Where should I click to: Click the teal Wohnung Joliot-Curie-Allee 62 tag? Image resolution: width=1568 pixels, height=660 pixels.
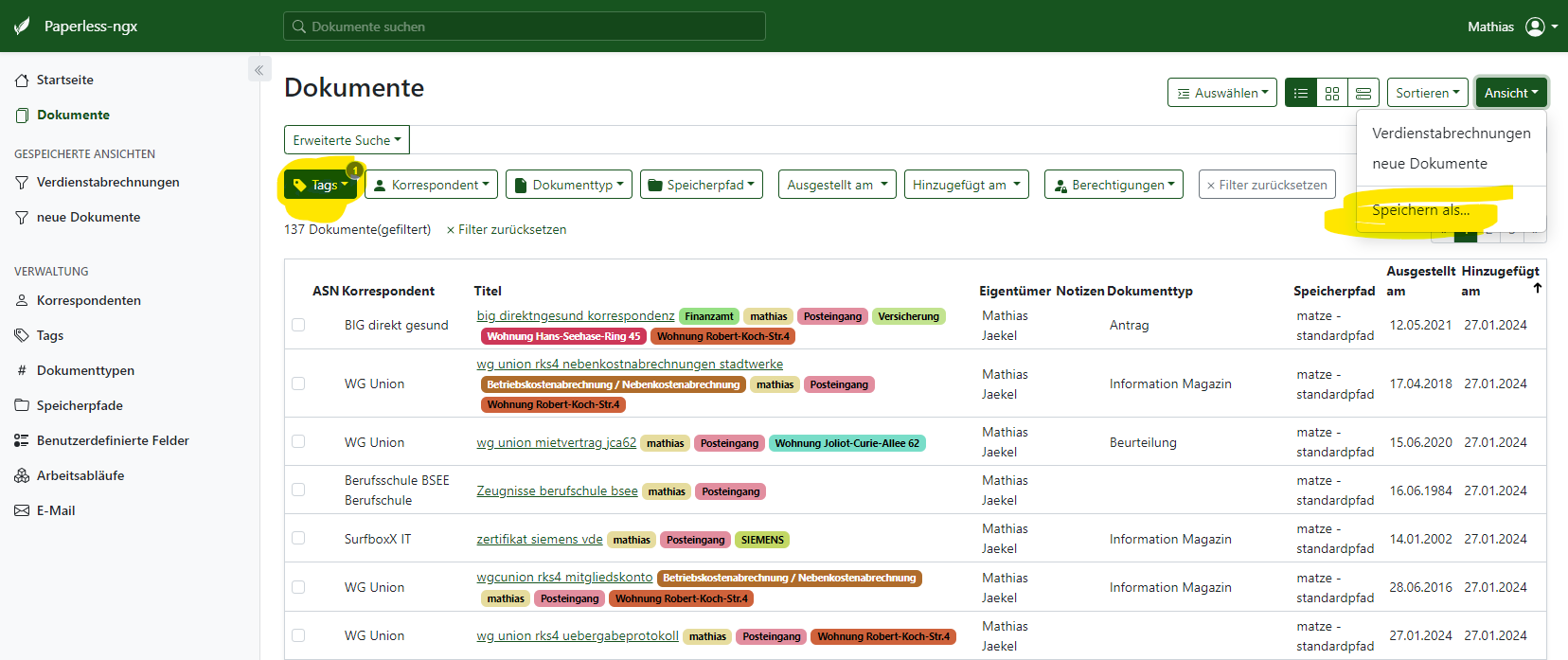pyautogui.click(x=847, y=443)
